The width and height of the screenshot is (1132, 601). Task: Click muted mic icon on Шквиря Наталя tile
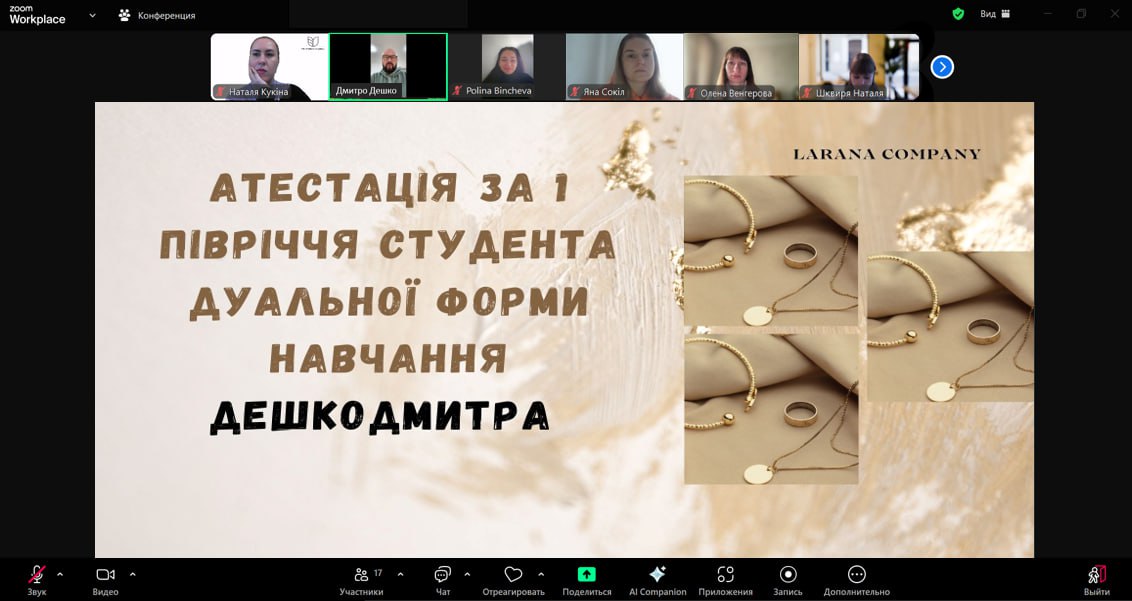click(809, 92)
